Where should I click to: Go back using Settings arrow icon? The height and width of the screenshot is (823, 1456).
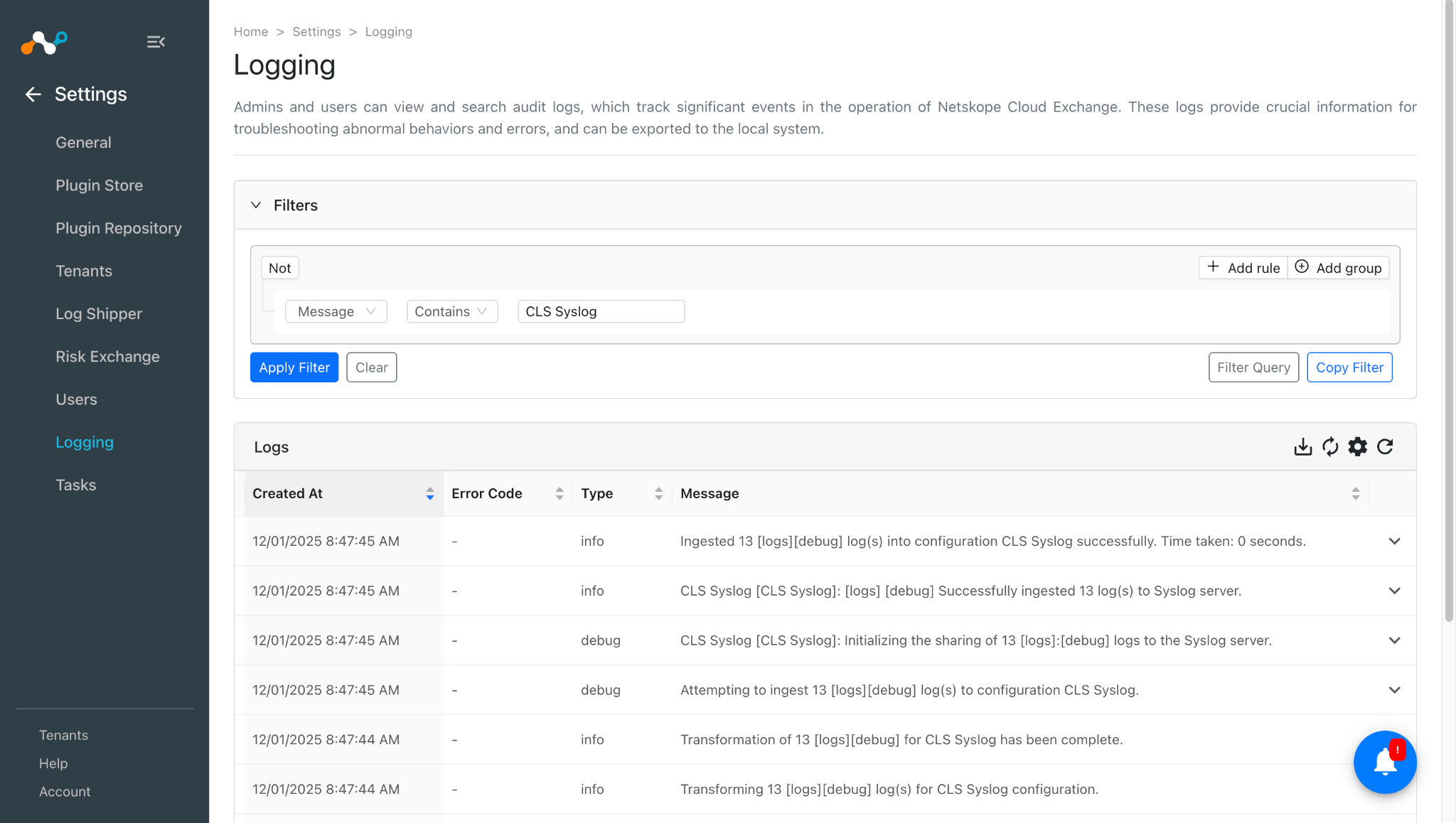[33, 94]
